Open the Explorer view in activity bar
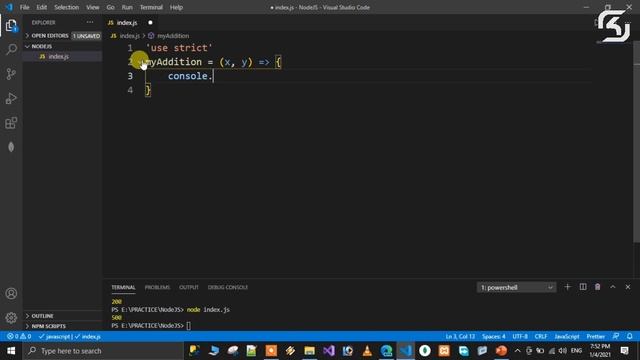The height and width of the screenshot is (360, 640). pos(11,26)
